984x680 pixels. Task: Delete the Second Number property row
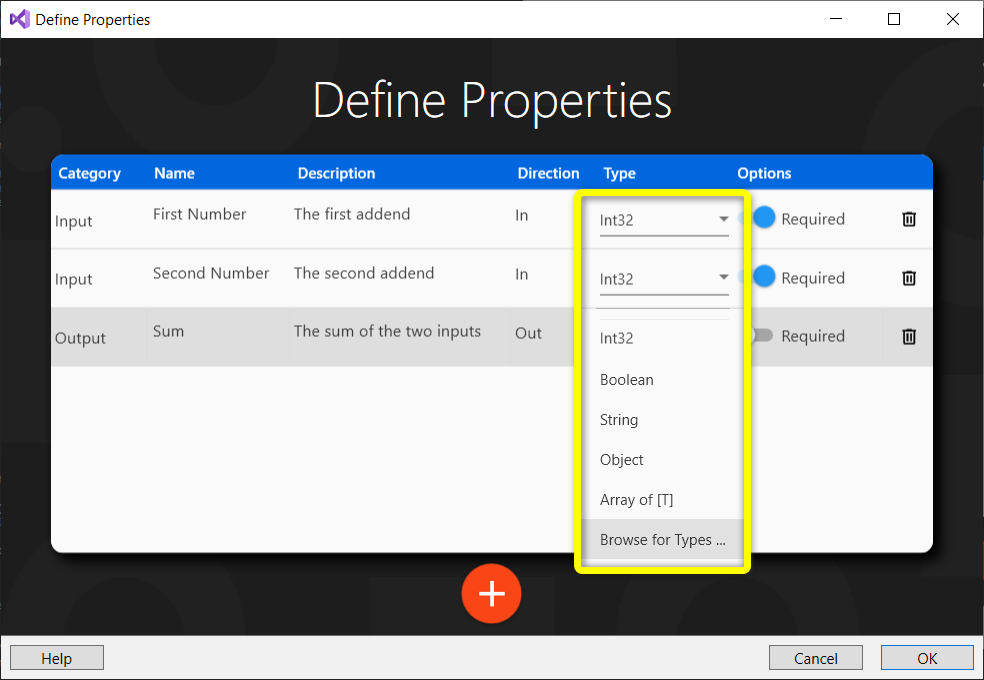pyautogui.click(x=908, y=278)
